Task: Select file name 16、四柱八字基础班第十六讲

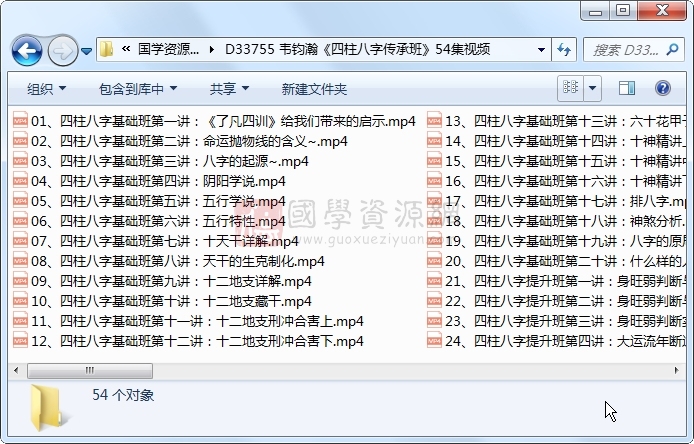Action: 565,181
